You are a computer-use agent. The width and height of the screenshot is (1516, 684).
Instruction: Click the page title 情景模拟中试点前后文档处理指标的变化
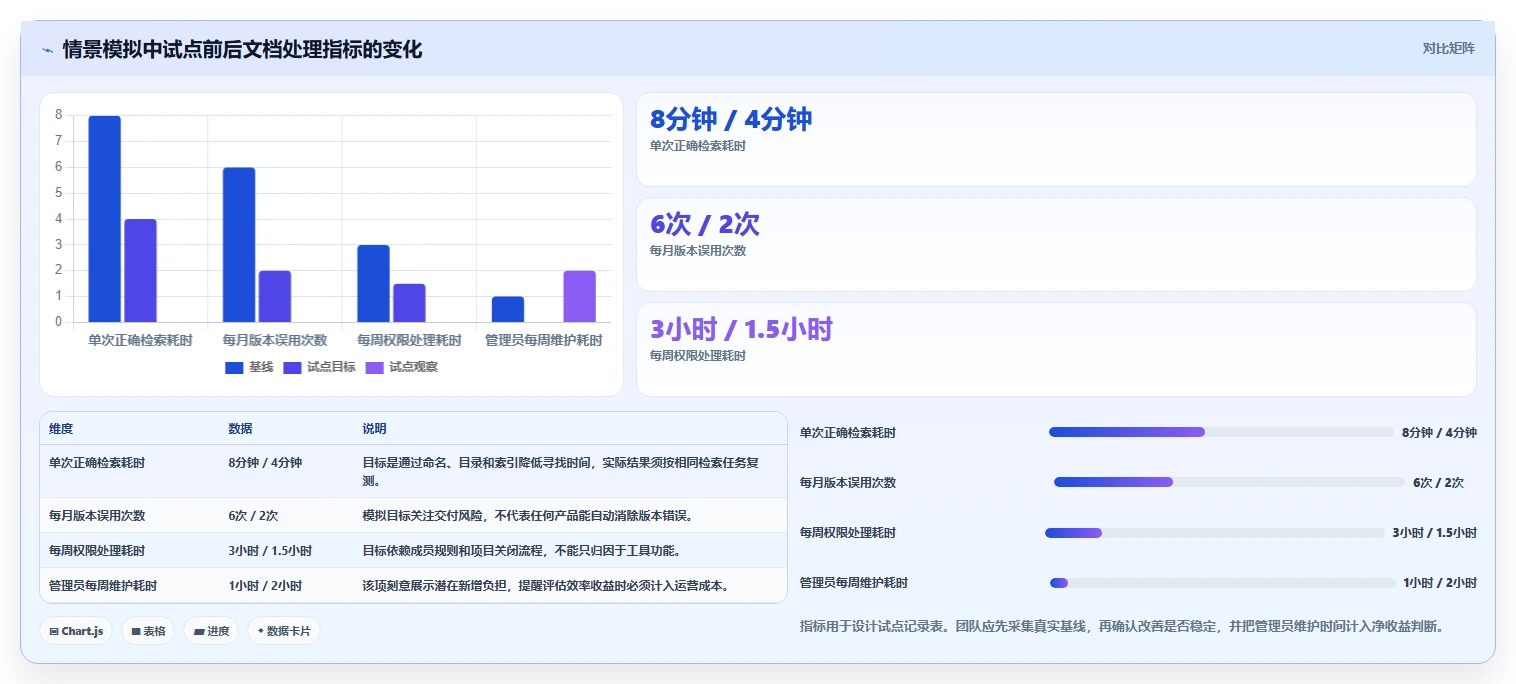pyautogui.click(x=242, y=49)
